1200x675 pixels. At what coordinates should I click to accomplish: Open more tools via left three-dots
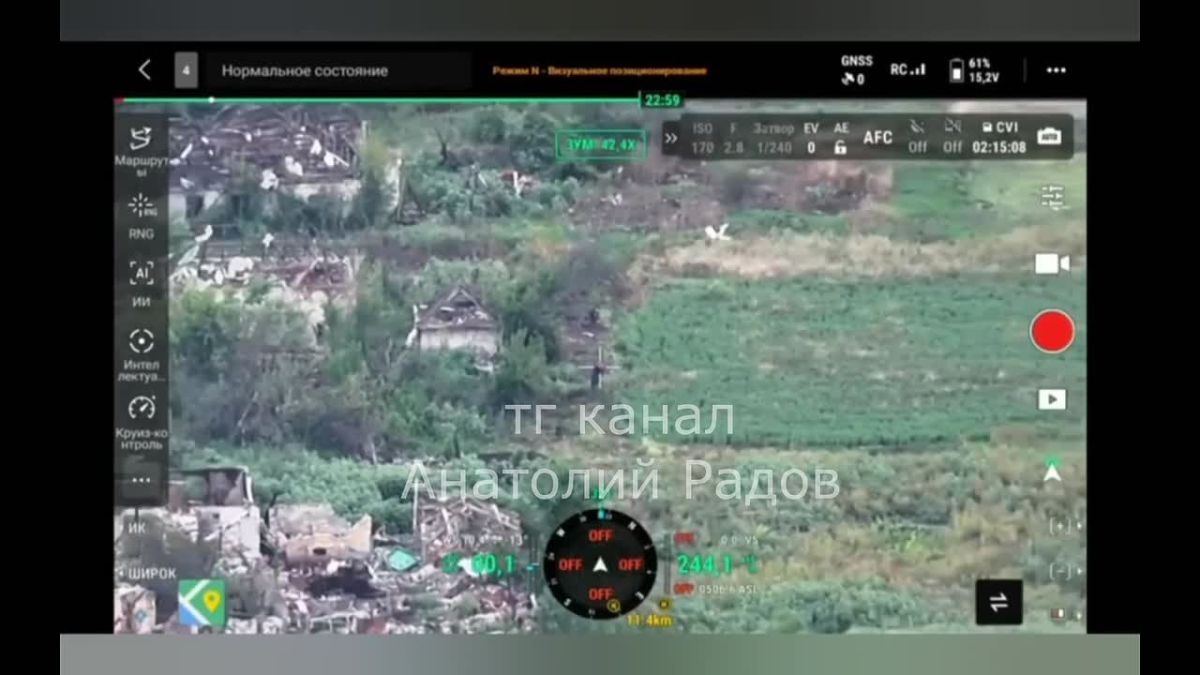(141, 481)
